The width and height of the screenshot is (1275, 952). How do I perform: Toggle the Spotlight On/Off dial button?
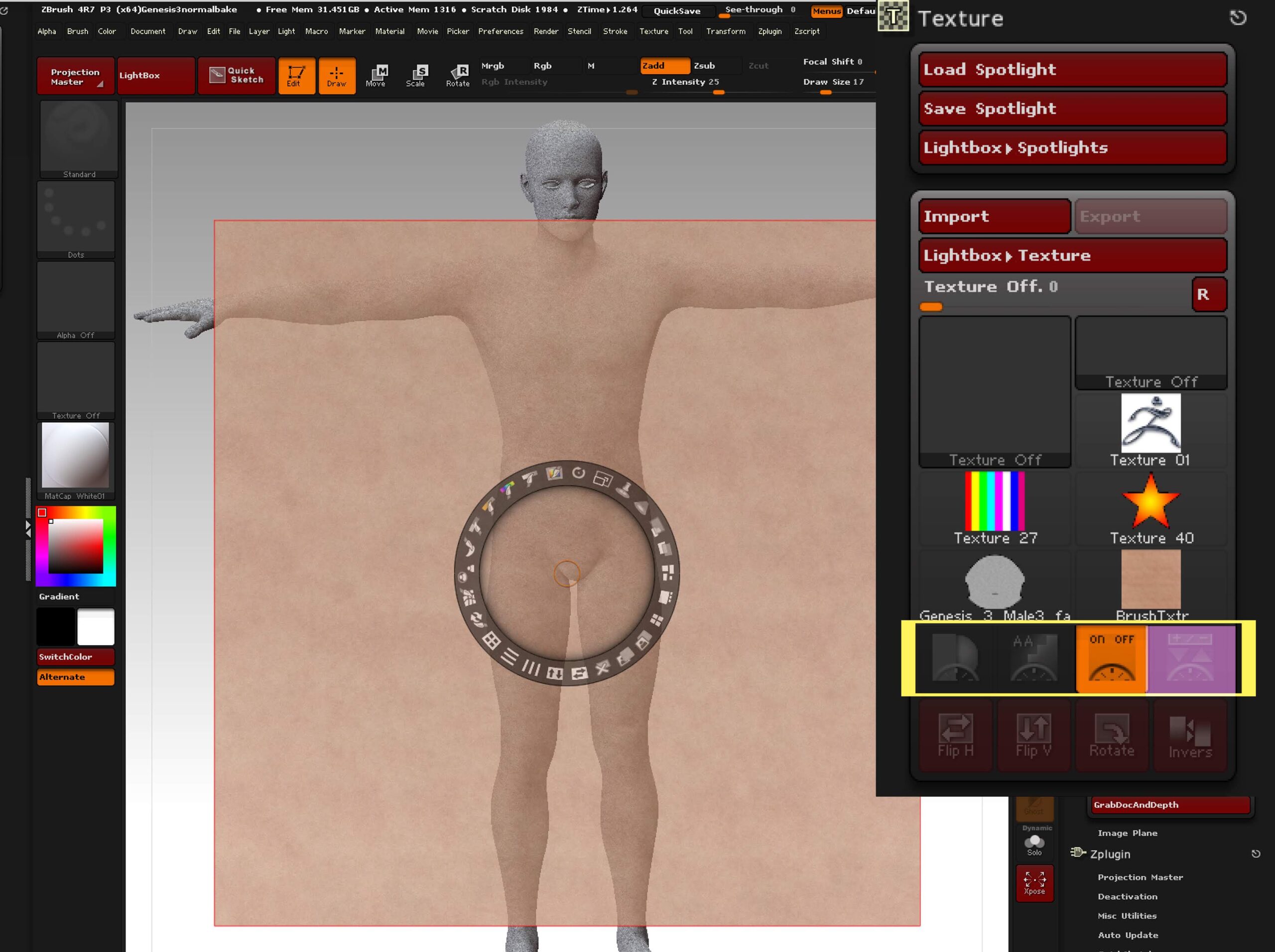[x=1111, y=658]
